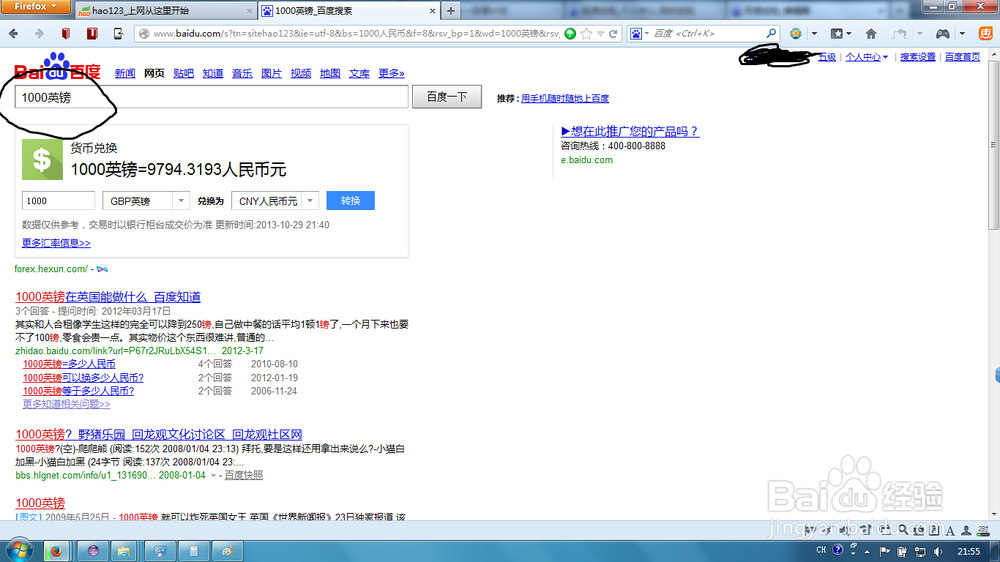Open the Paint taskbar icon

(x=227, y=551)
